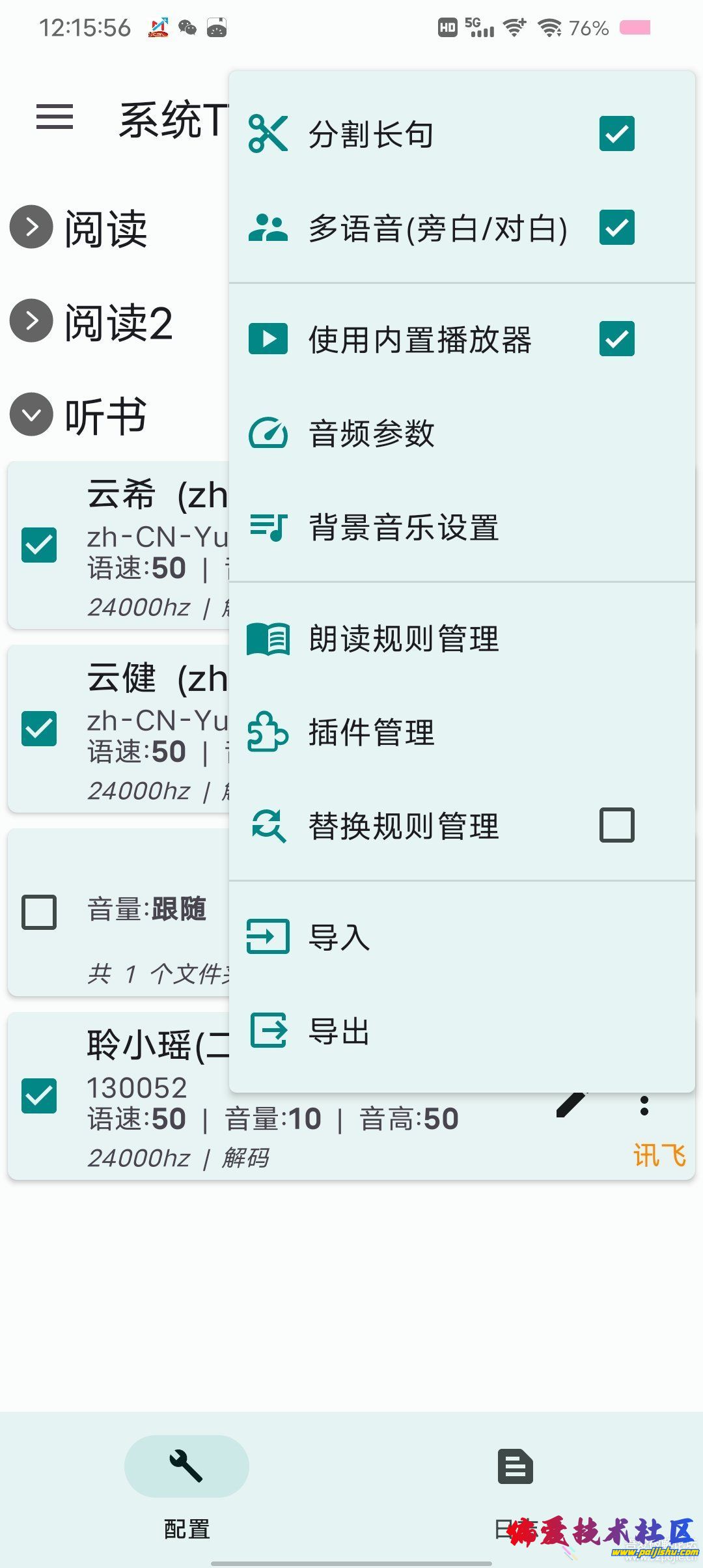703x1568 pixels.
Task: Click the scissors icon for 分割长句
Action: point(268,133)
